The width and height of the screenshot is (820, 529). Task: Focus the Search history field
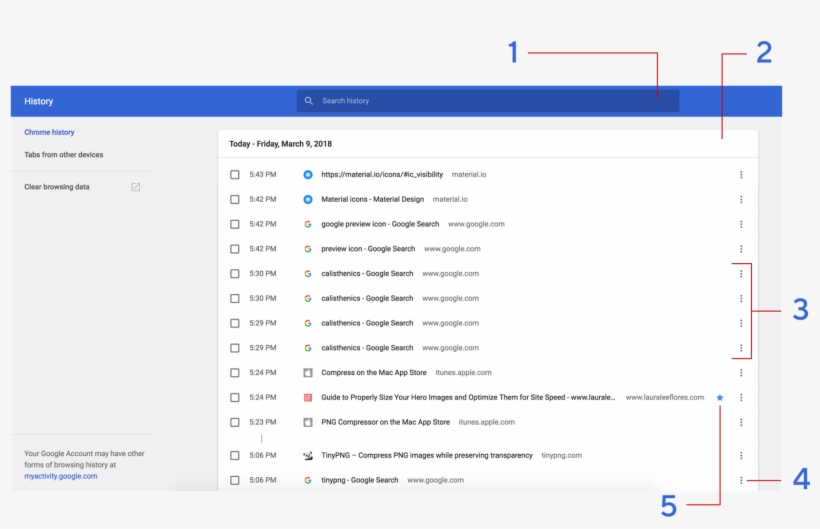[488, 101]
